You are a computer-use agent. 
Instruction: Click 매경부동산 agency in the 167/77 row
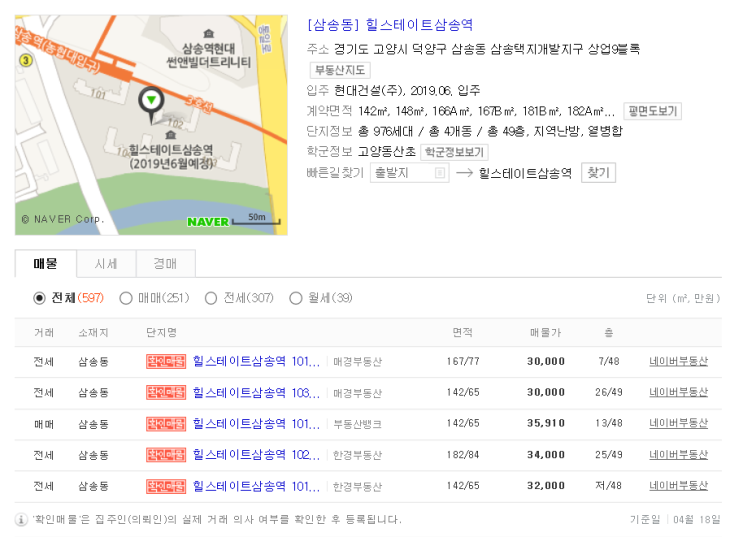pyautogui.click(x=357, y=362)
